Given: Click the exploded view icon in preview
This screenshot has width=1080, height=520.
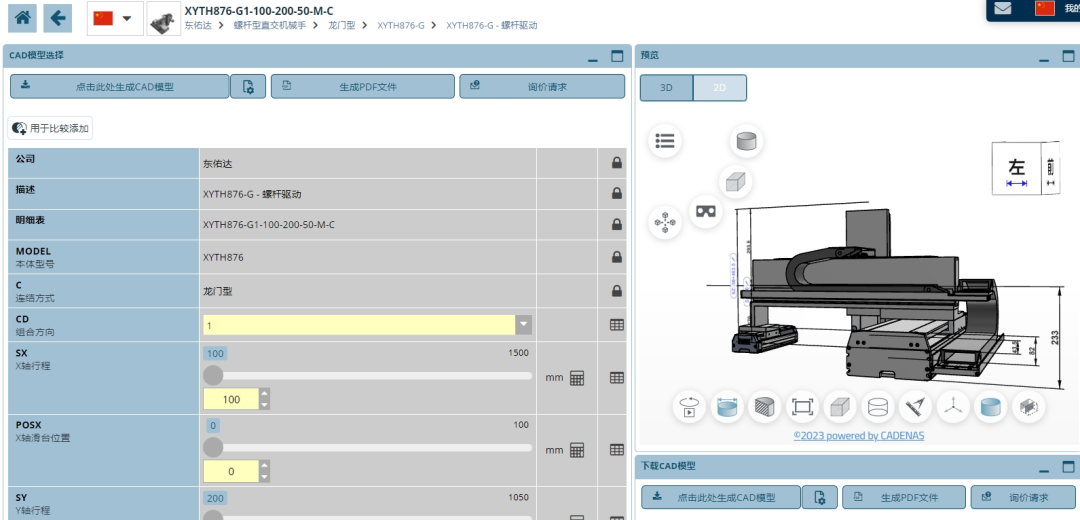Looking at the screenshot, I should [x=665, y=222].
